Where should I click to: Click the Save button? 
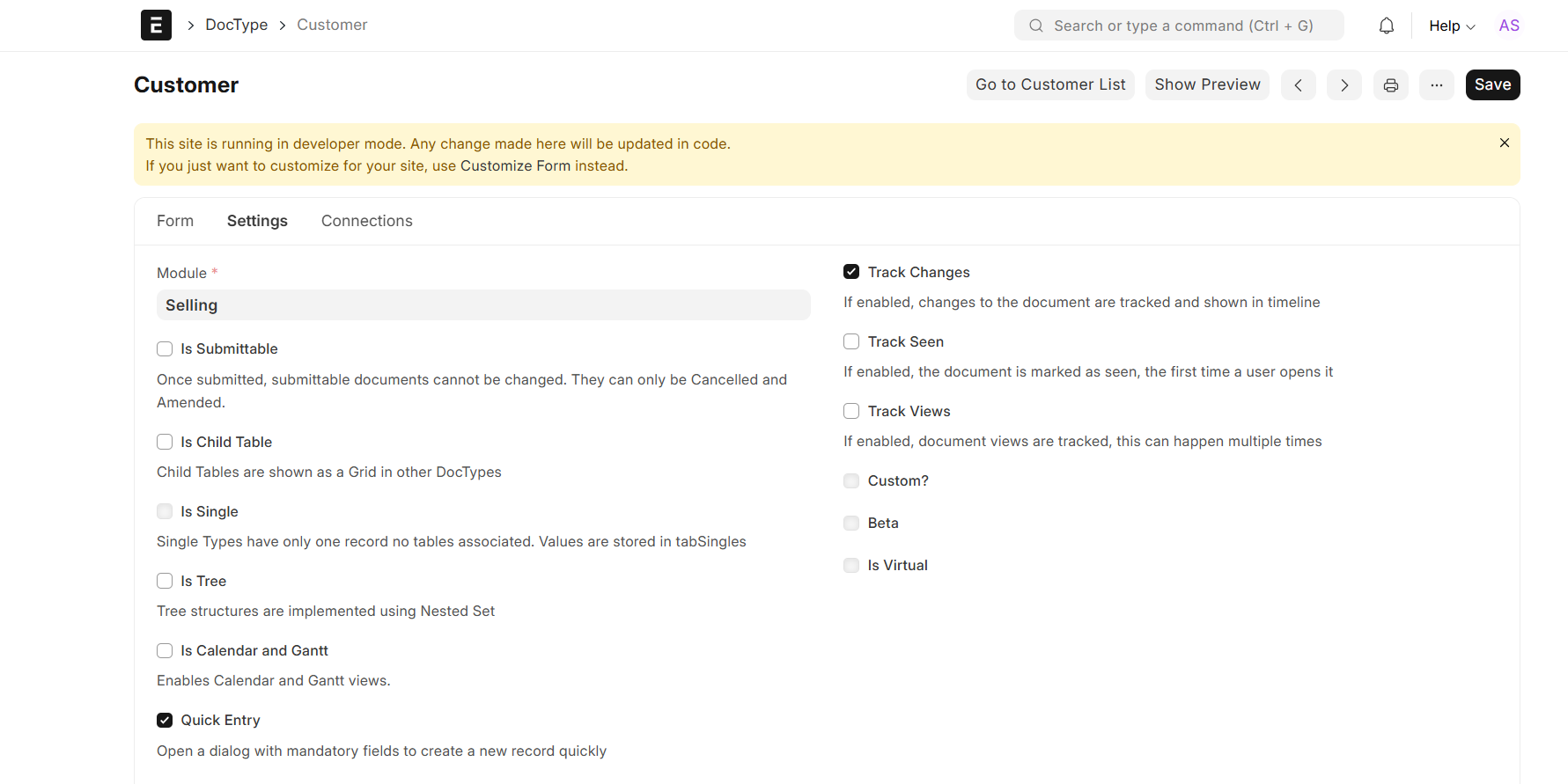[1491, 85]
